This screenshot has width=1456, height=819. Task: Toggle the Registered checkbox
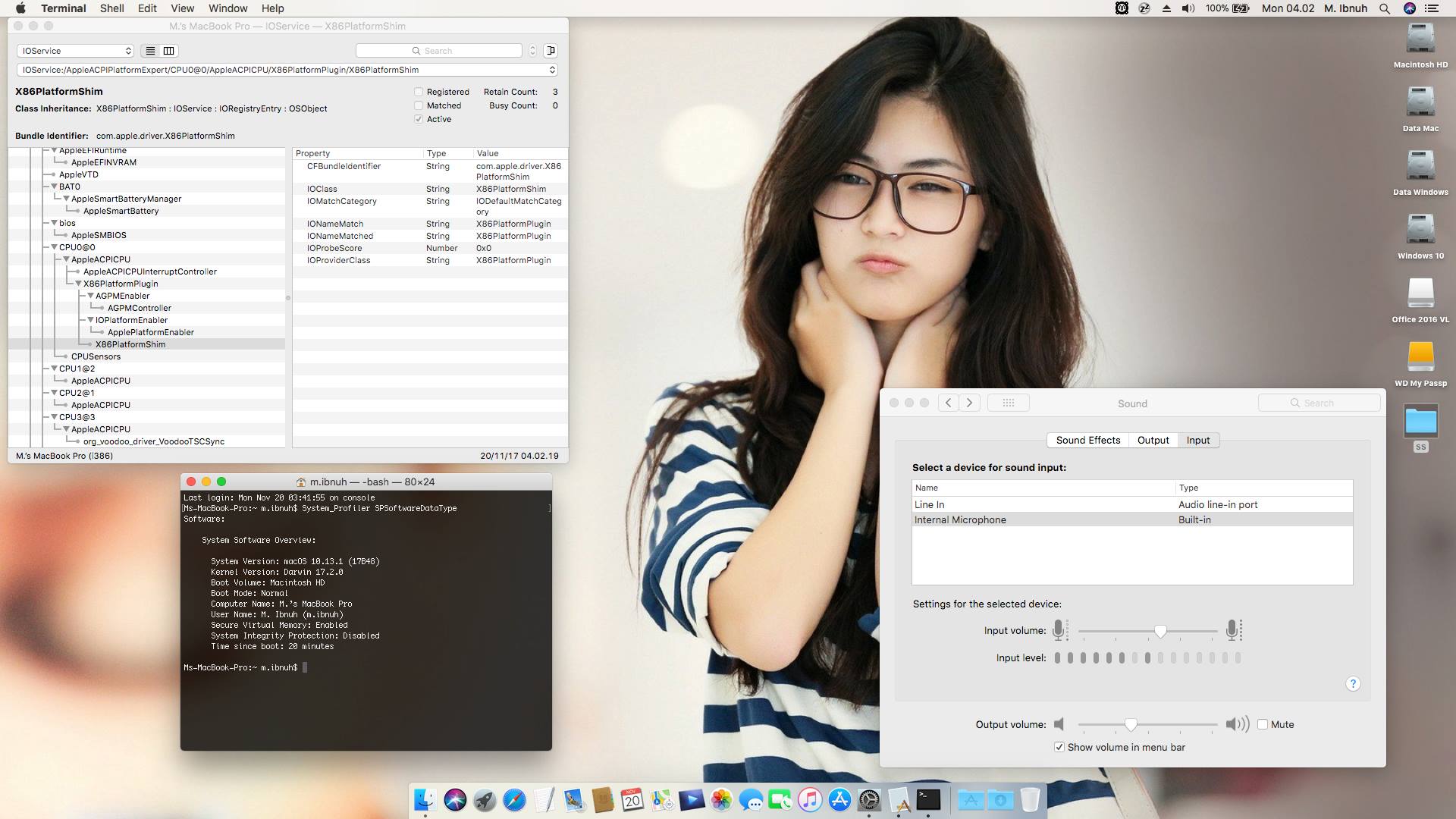(x=419, y=92)
